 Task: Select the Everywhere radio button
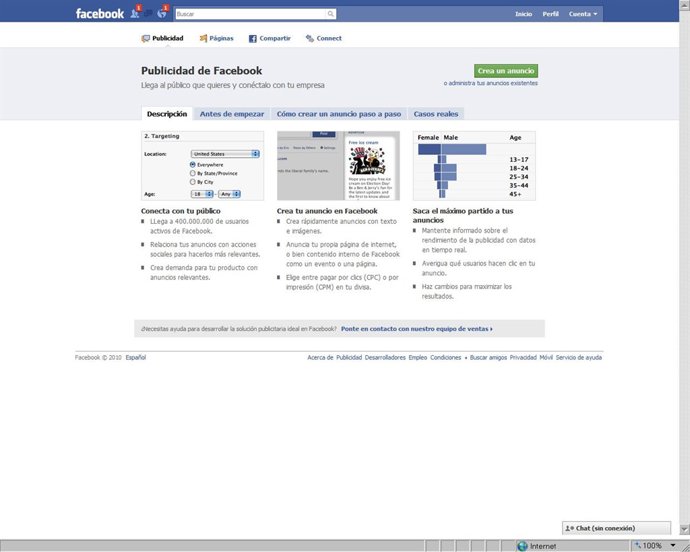(x=192, y=164)
